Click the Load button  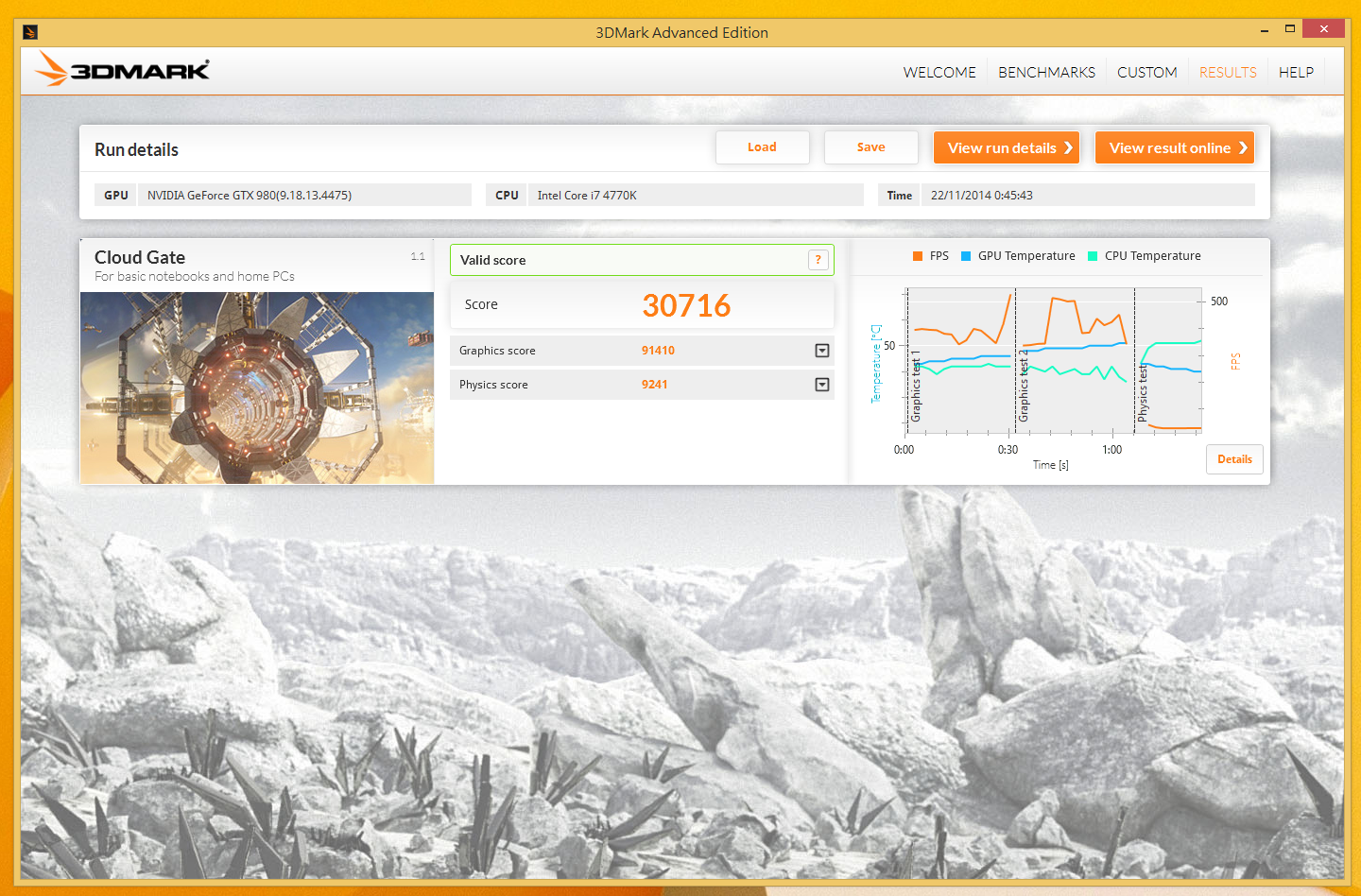coord(762,147)
